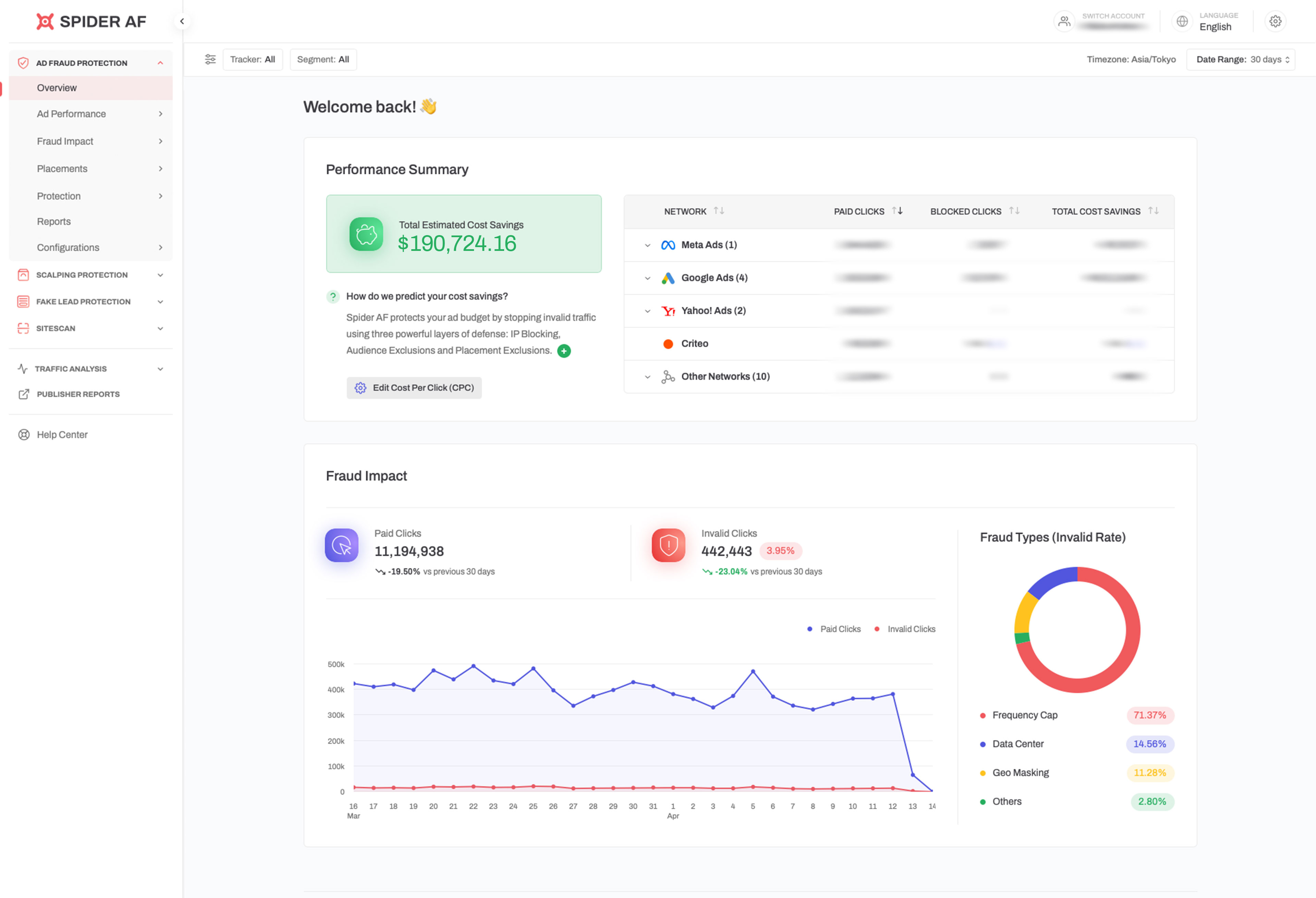Select the Traffic Analysis waveform icon
The width and height of the screenshot is (1316, 898).
coord(23,368)
